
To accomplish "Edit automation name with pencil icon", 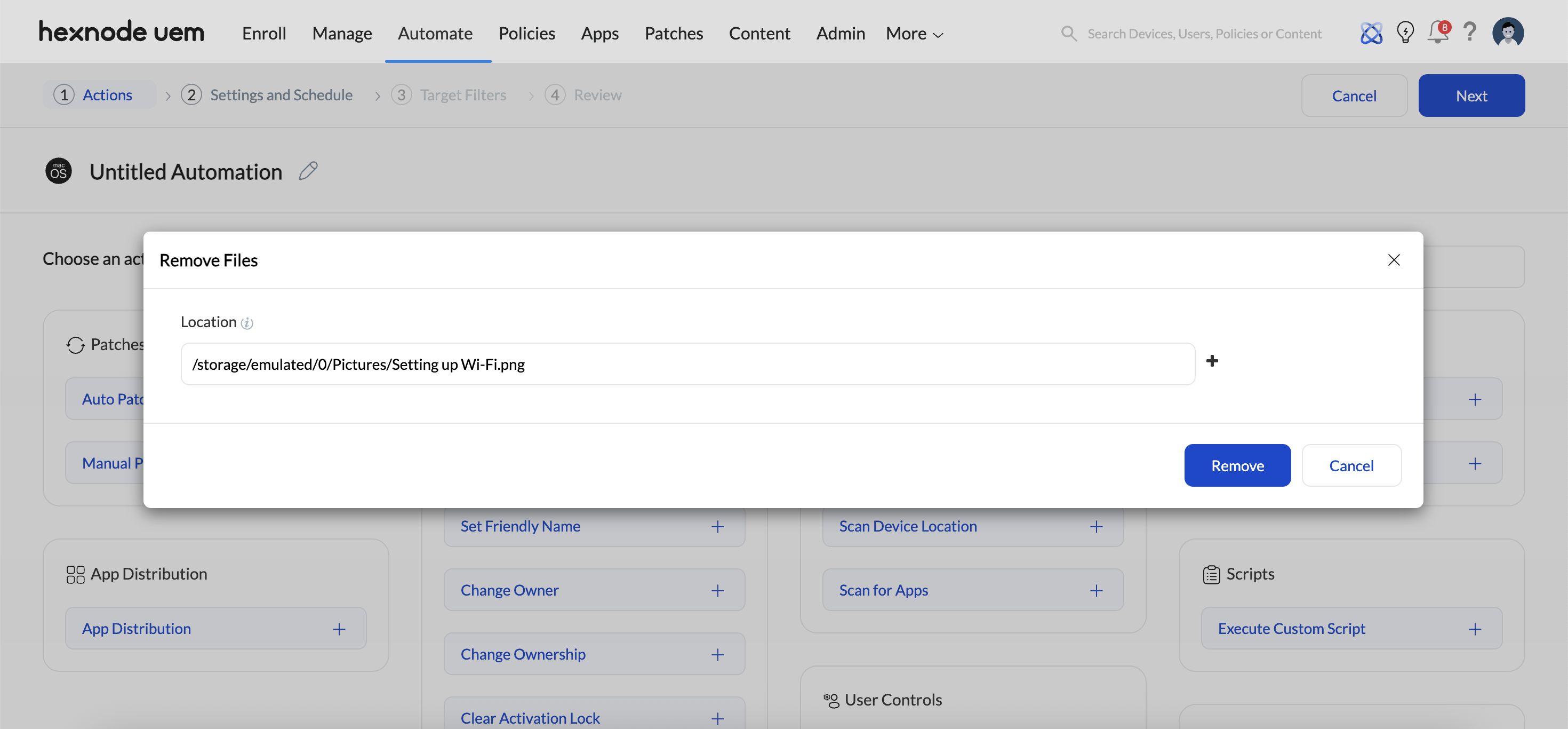I will [x=308, y=171].
